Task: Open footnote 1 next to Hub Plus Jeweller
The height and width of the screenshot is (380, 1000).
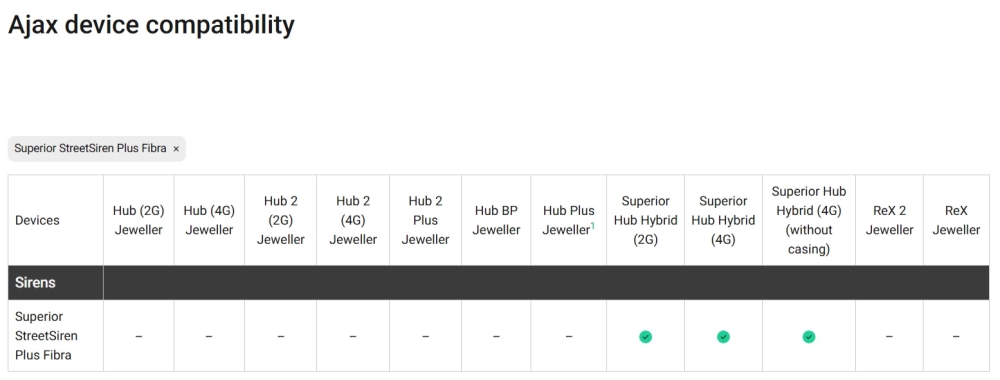Action: (592, 226)
